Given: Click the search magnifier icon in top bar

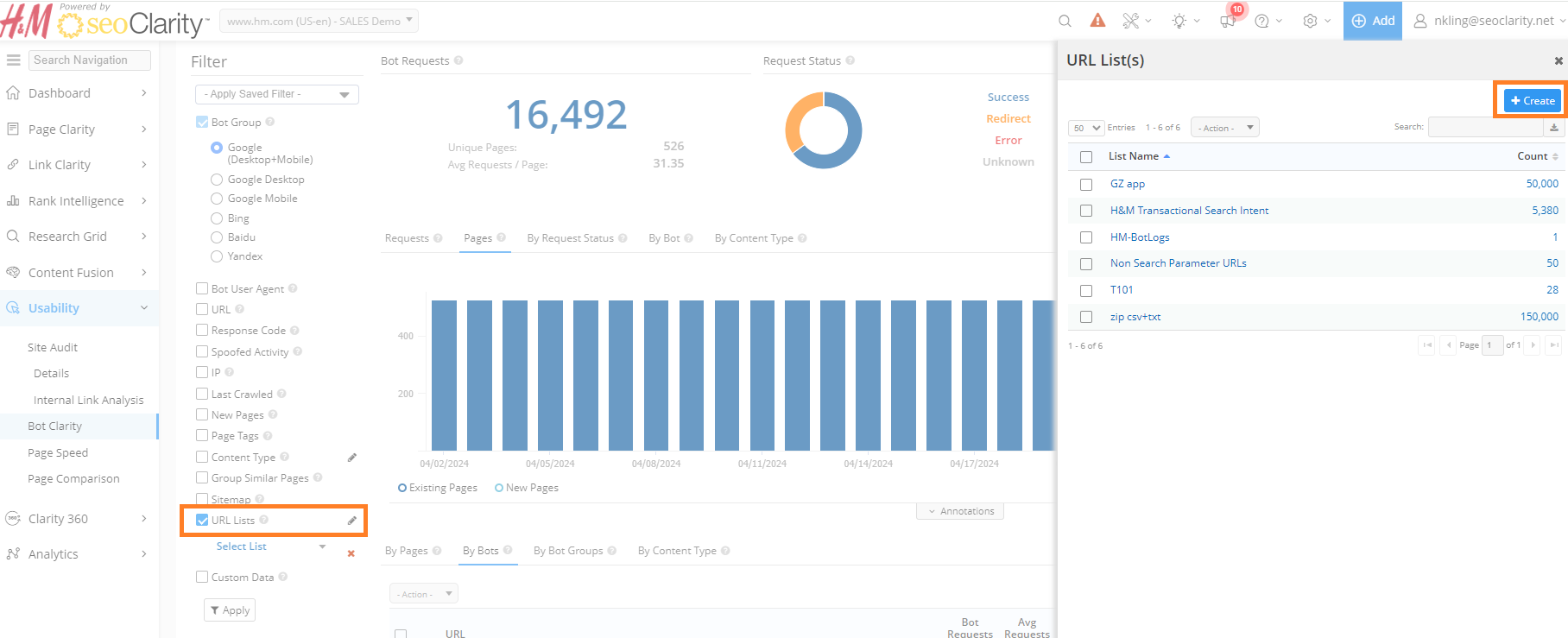Looking at the screenshot, I should tap(1065, 21).
